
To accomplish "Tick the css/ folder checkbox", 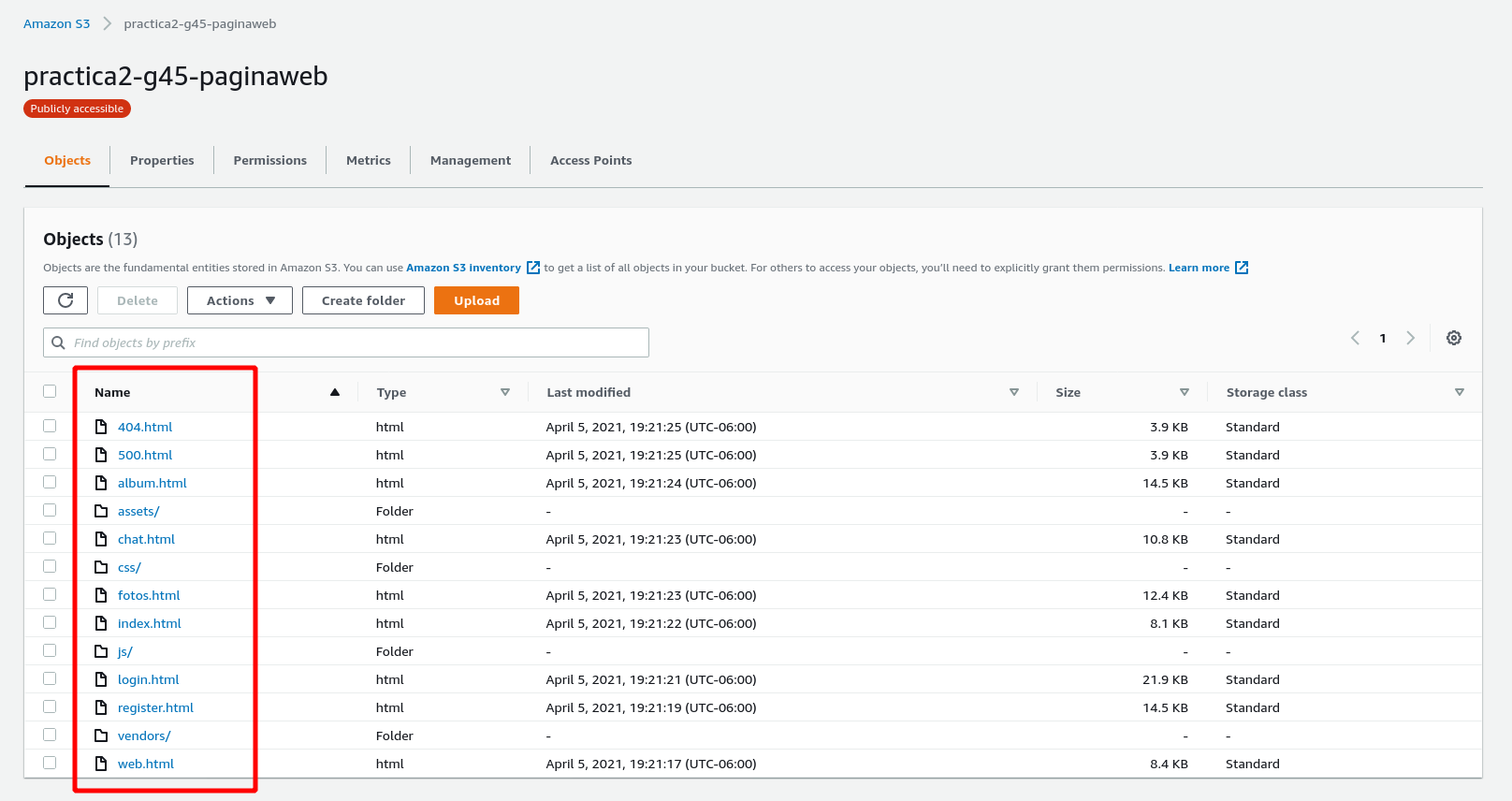I will pos(50,566).
